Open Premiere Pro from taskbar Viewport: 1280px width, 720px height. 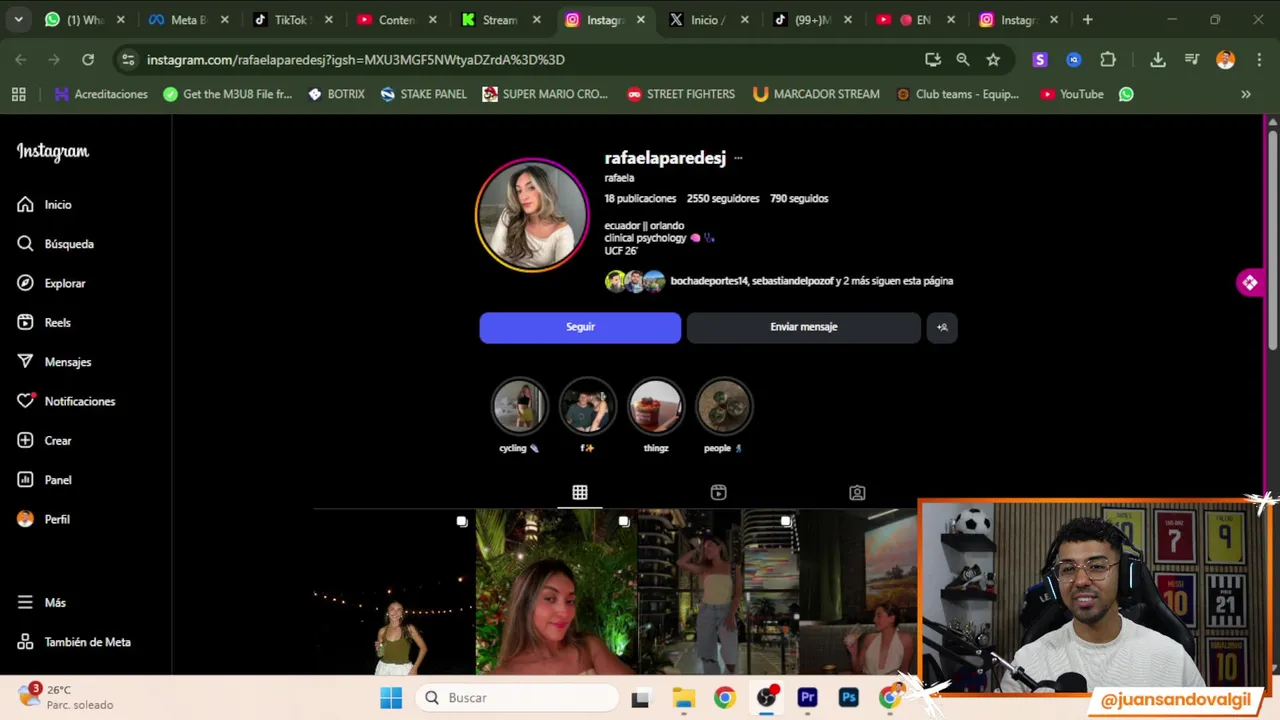point(807,698)
